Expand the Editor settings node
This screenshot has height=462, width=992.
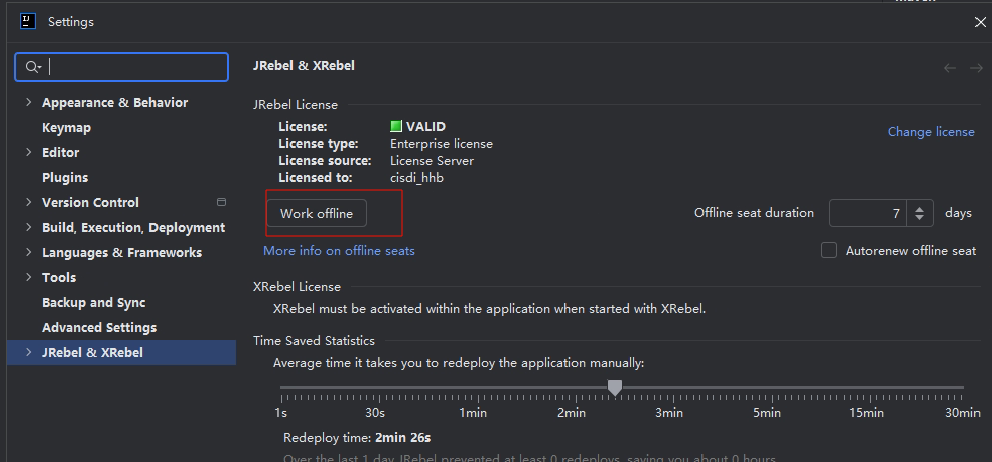pos(28,152)
